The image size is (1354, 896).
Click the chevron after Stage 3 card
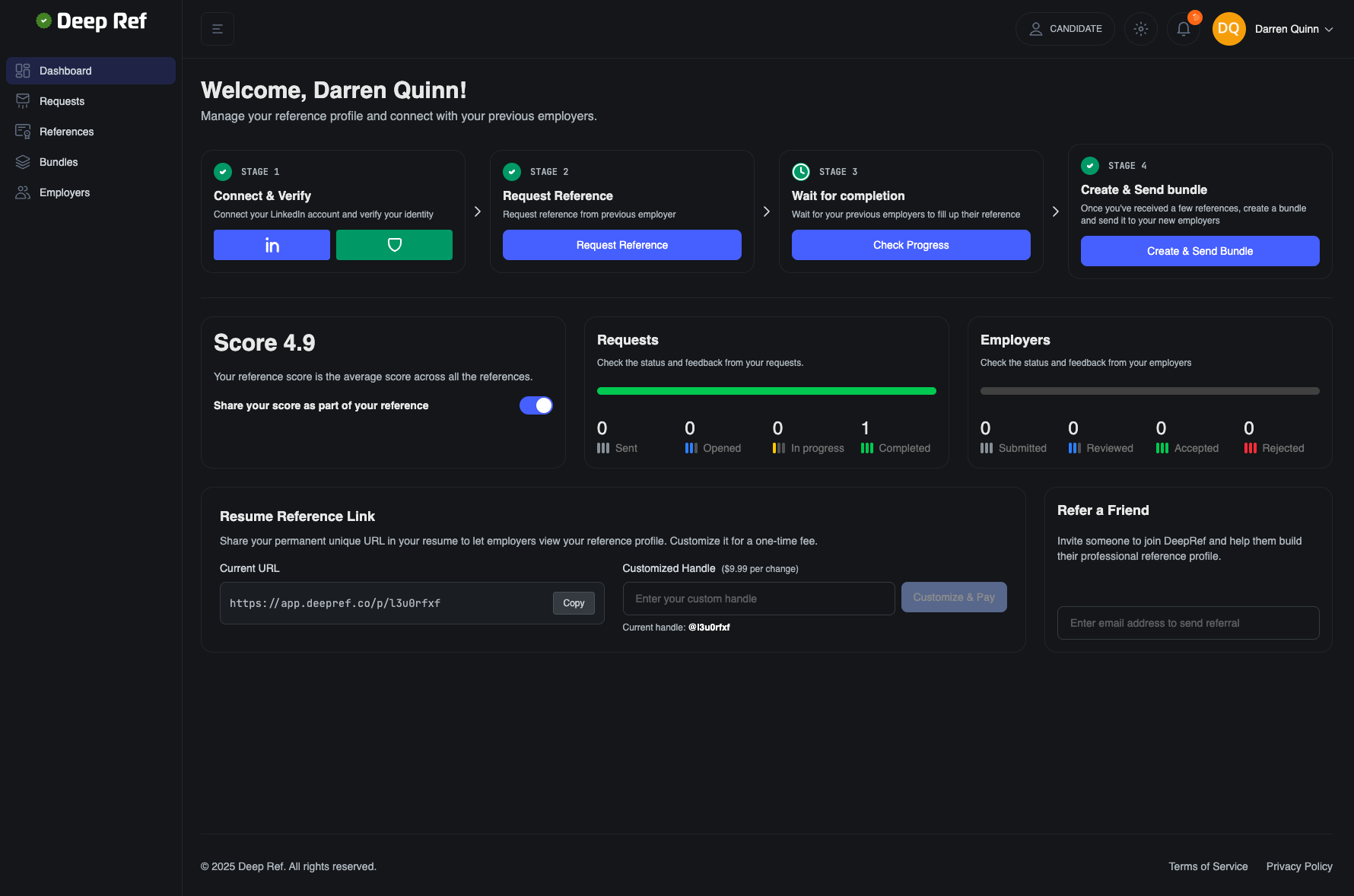1055,211
